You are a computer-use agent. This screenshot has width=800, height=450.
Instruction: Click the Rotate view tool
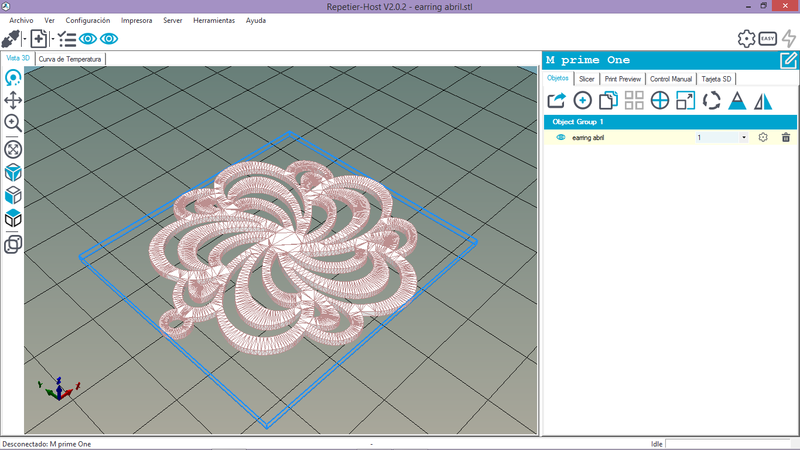click(x=14, y=77)
